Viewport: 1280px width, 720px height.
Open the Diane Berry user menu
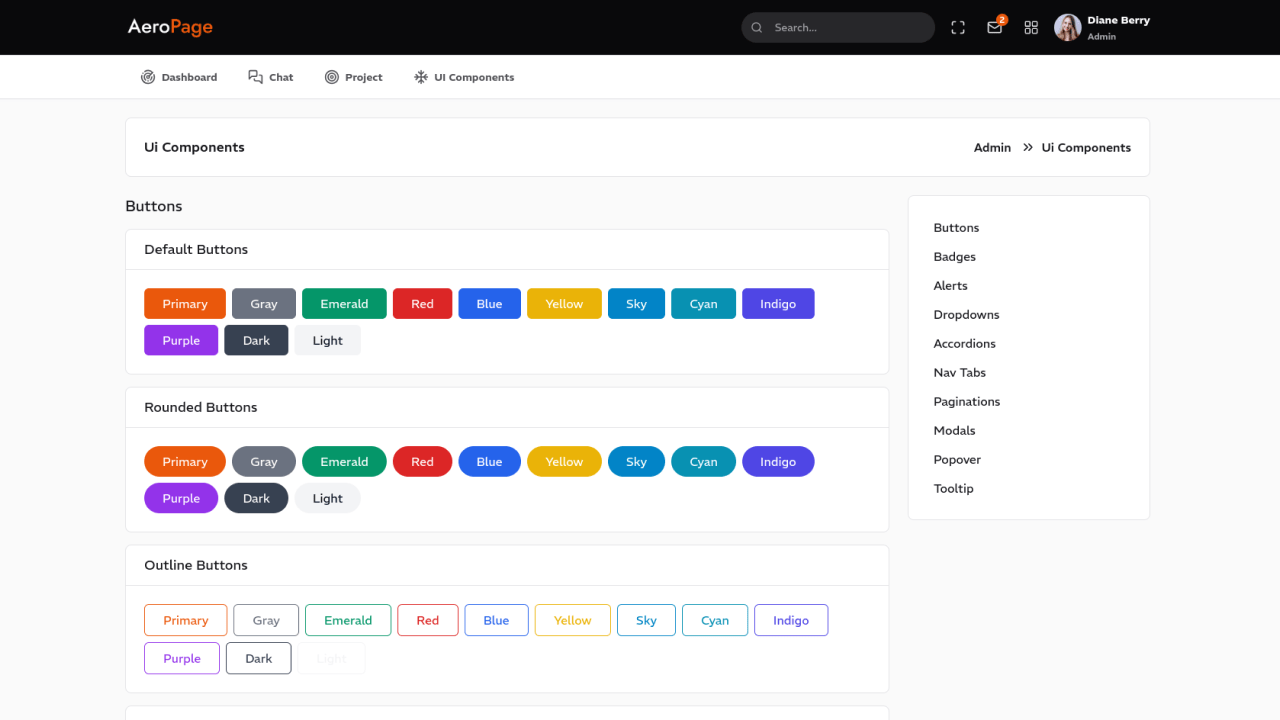[1118, 21]
